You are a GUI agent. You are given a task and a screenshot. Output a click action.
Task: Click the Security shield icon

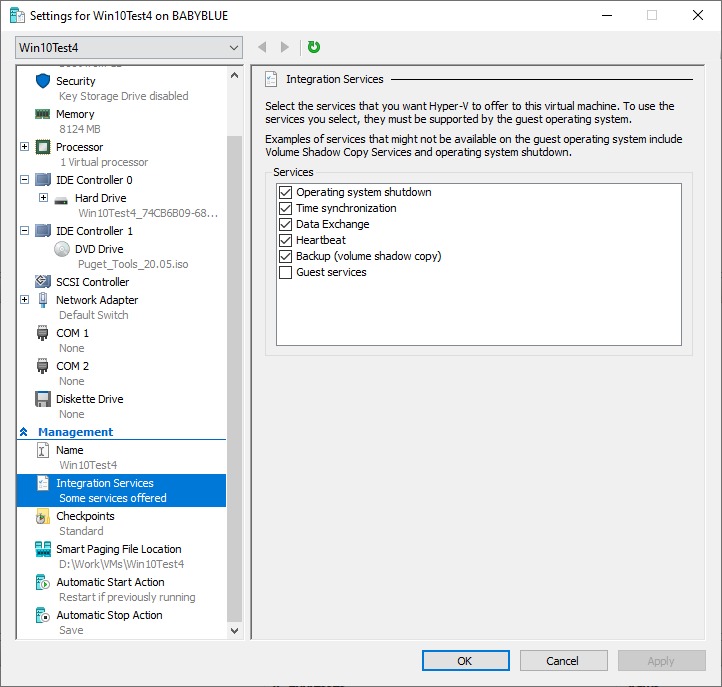(43, 81)
